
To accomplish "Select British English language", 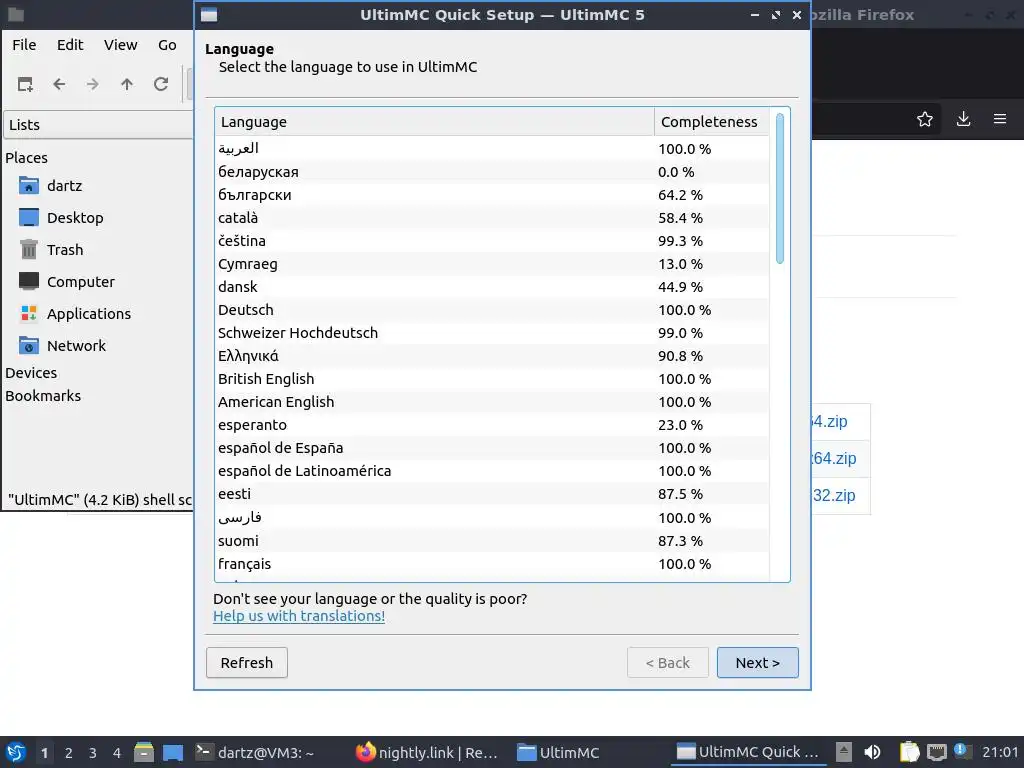I will 492,379.
